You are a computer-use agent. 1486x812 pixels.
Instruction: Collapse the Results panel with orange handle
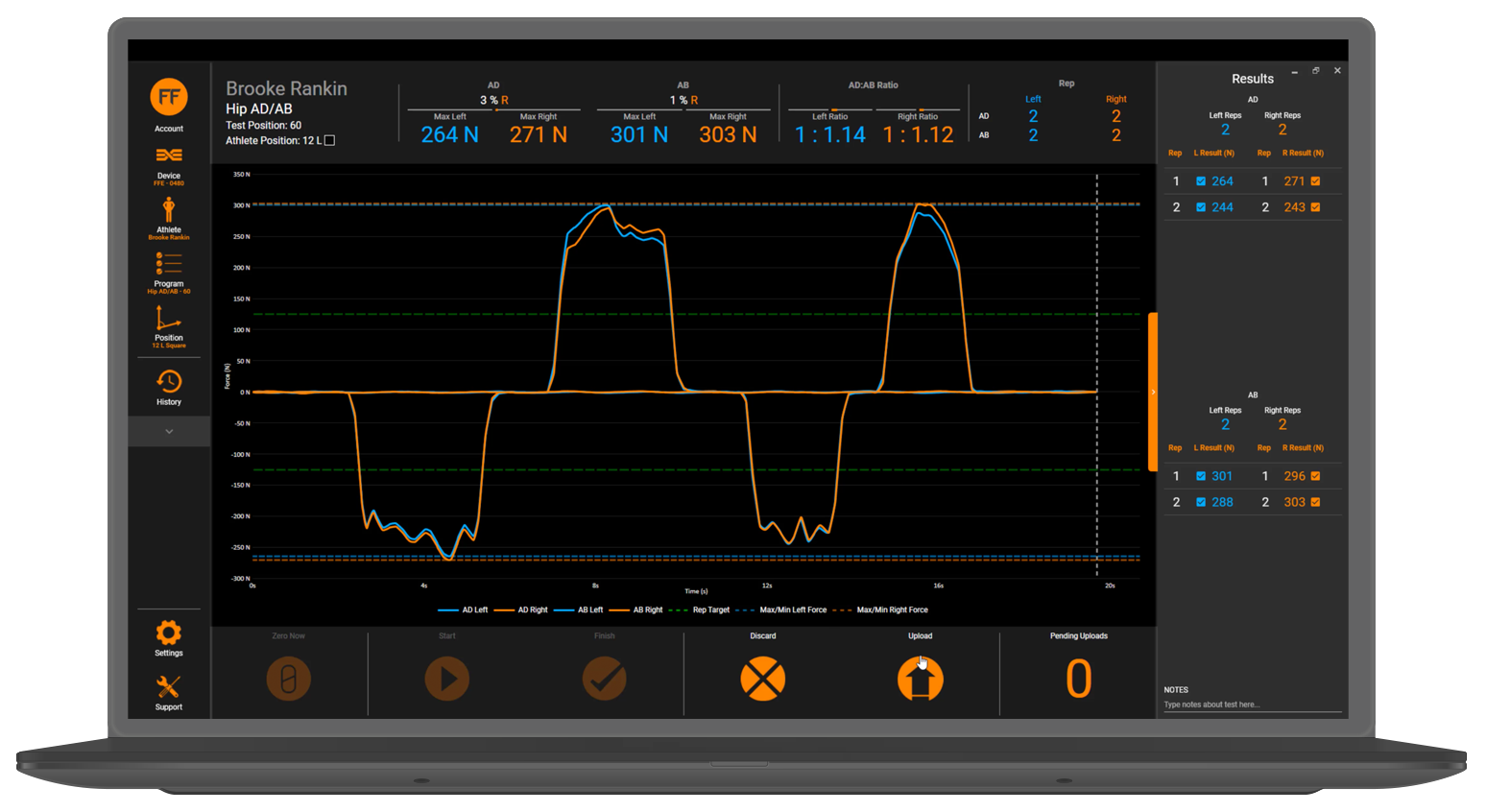coord(1153,392)
